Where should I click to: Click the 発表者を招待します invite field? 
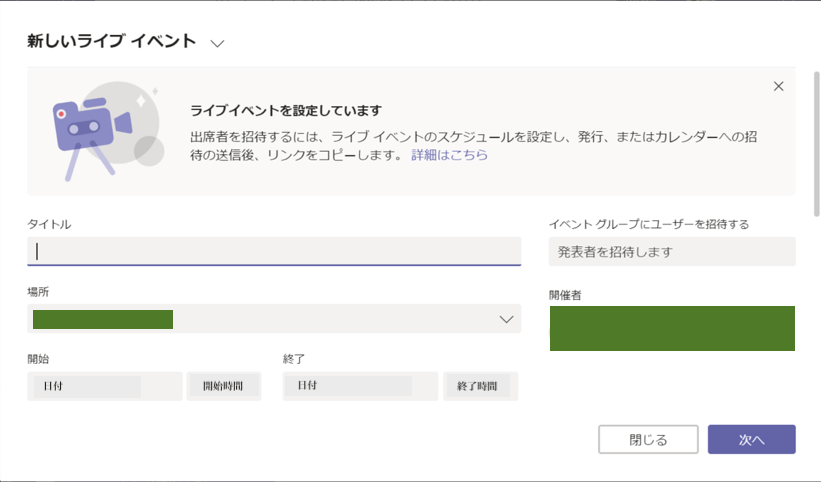(x=671, y=252)
